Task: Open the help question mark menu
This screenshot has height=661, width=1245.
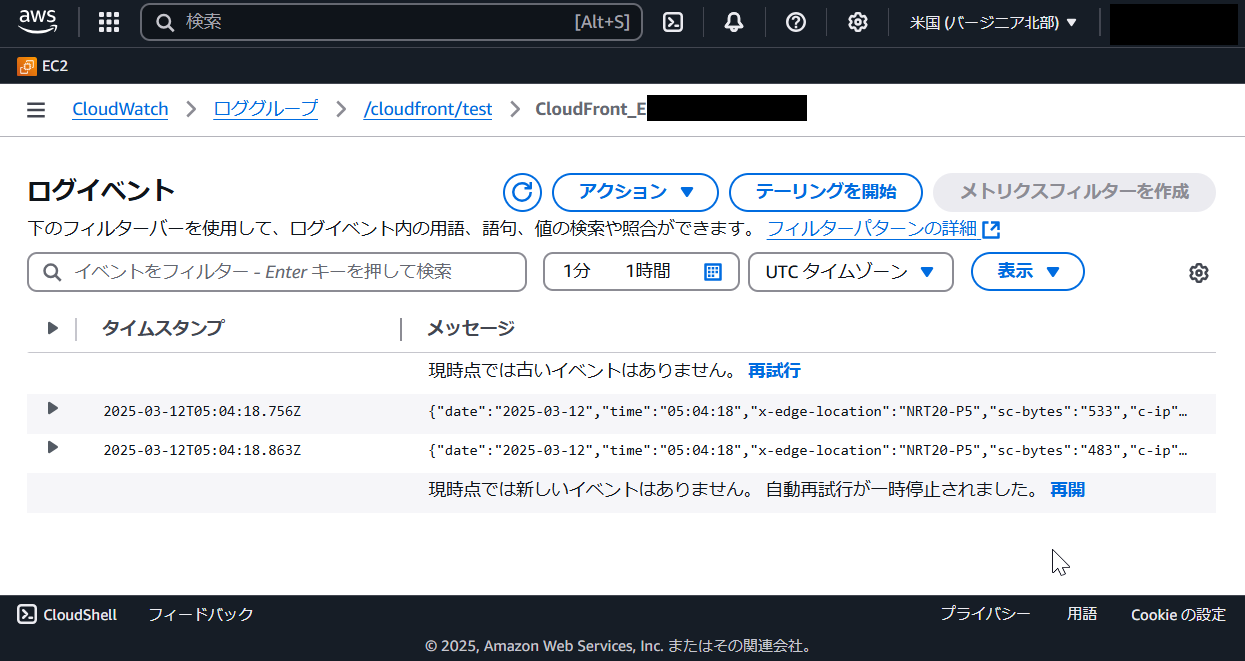Action: pyautogui.click(x=796, y=22)
